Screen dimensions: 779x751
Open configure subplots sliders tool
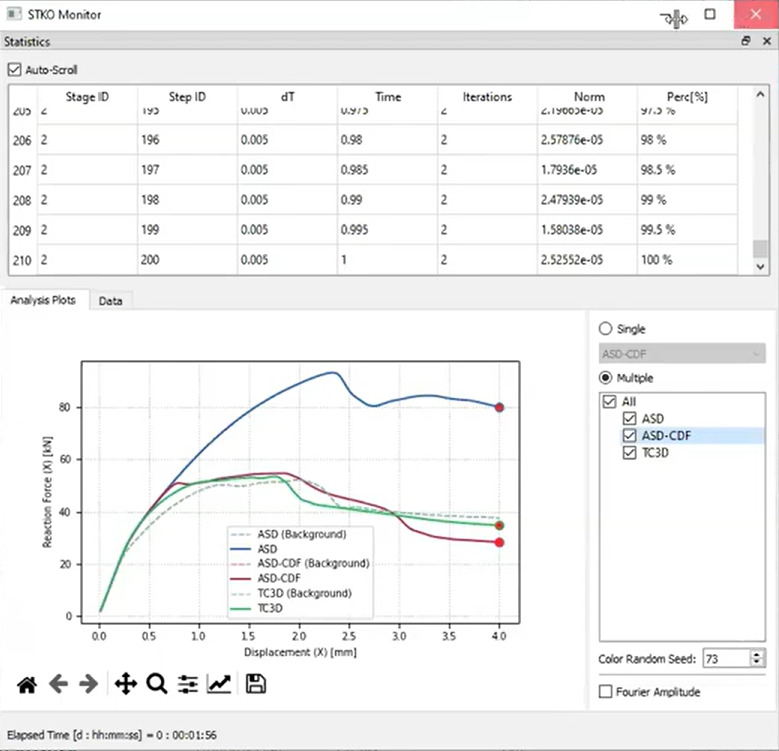pyautogui.click(x=188, y=684)
